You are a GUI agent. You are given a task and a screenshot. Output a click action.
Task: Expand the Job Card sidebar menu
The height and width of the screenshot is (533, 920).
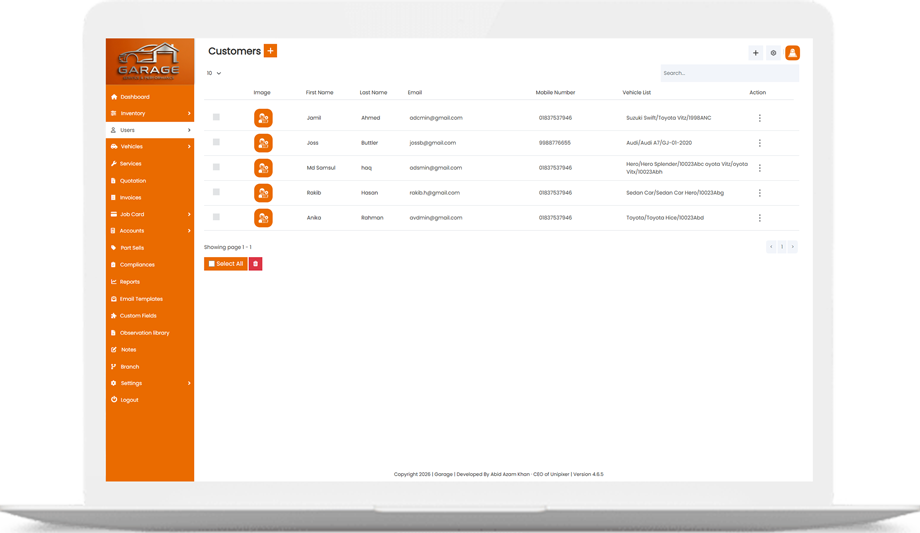tap(150, 214)
